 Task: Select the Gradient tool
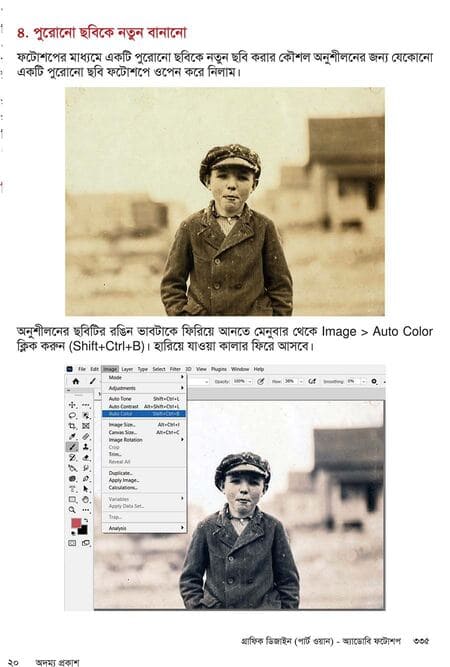(x=72, y=468)
